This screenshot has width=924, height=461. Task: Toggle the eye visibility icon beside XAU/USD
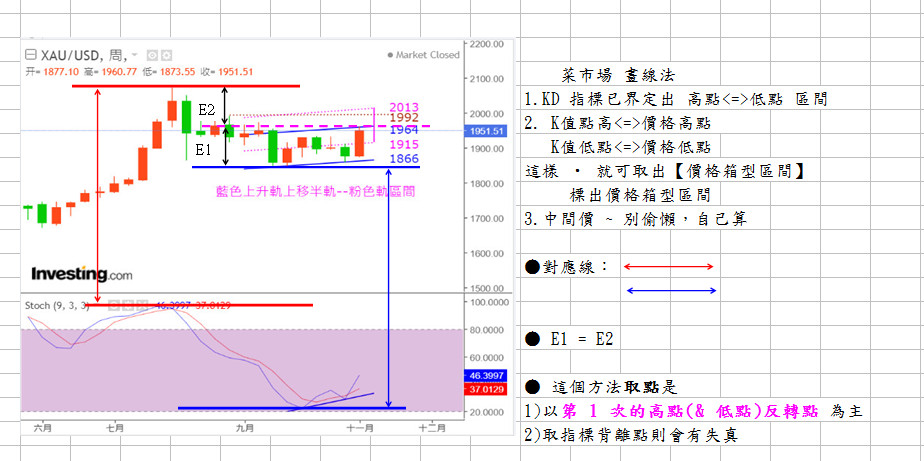click(x=153, y=55)
